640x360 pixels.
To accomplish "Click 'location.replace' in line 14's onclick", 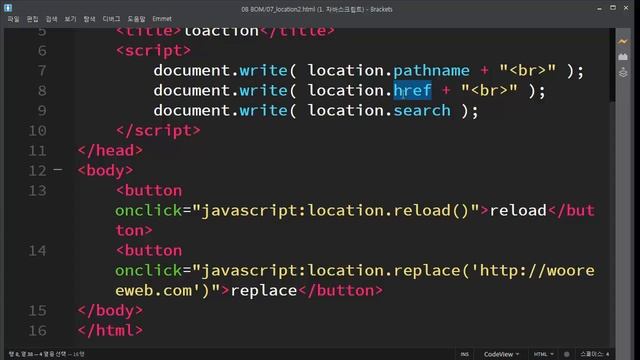I will pyautogui.click(x=384, y=271).
